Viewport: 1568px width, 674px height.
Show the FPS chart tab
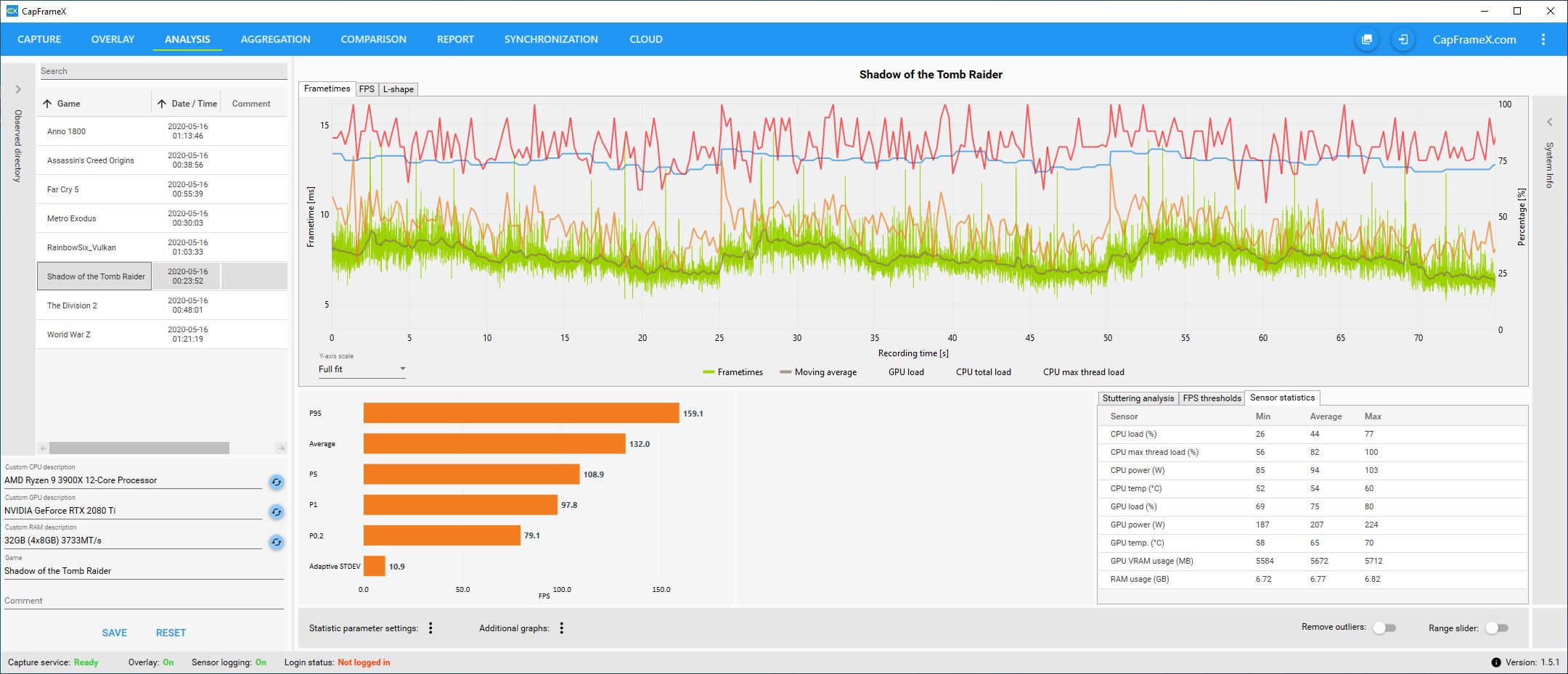[367, 89]
